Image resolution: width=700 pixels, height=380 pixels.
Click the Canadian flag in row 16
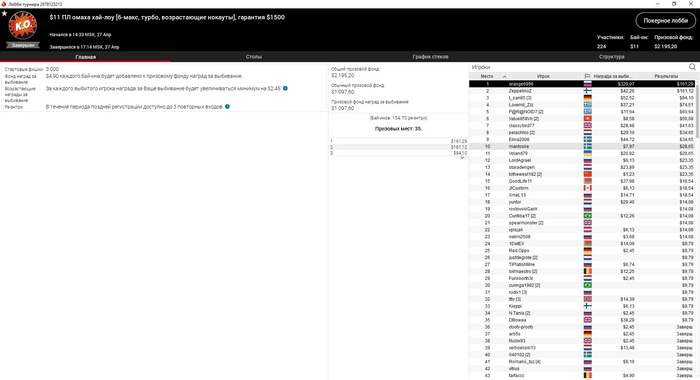588,188
